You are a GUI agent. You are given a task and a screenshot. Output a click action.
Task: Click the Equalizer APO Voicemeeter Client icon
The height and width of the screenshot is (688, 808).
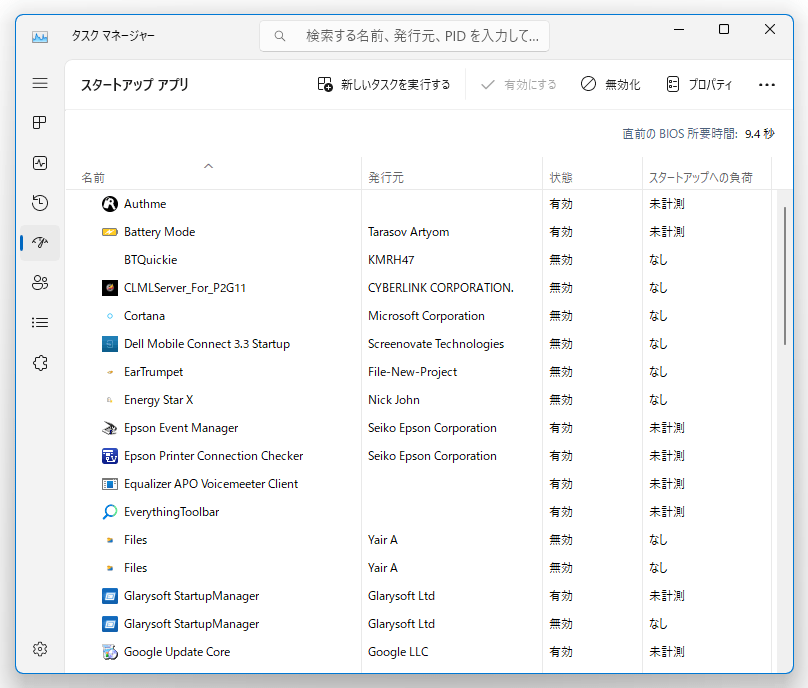pyautogui.click(x=110, y=484)
